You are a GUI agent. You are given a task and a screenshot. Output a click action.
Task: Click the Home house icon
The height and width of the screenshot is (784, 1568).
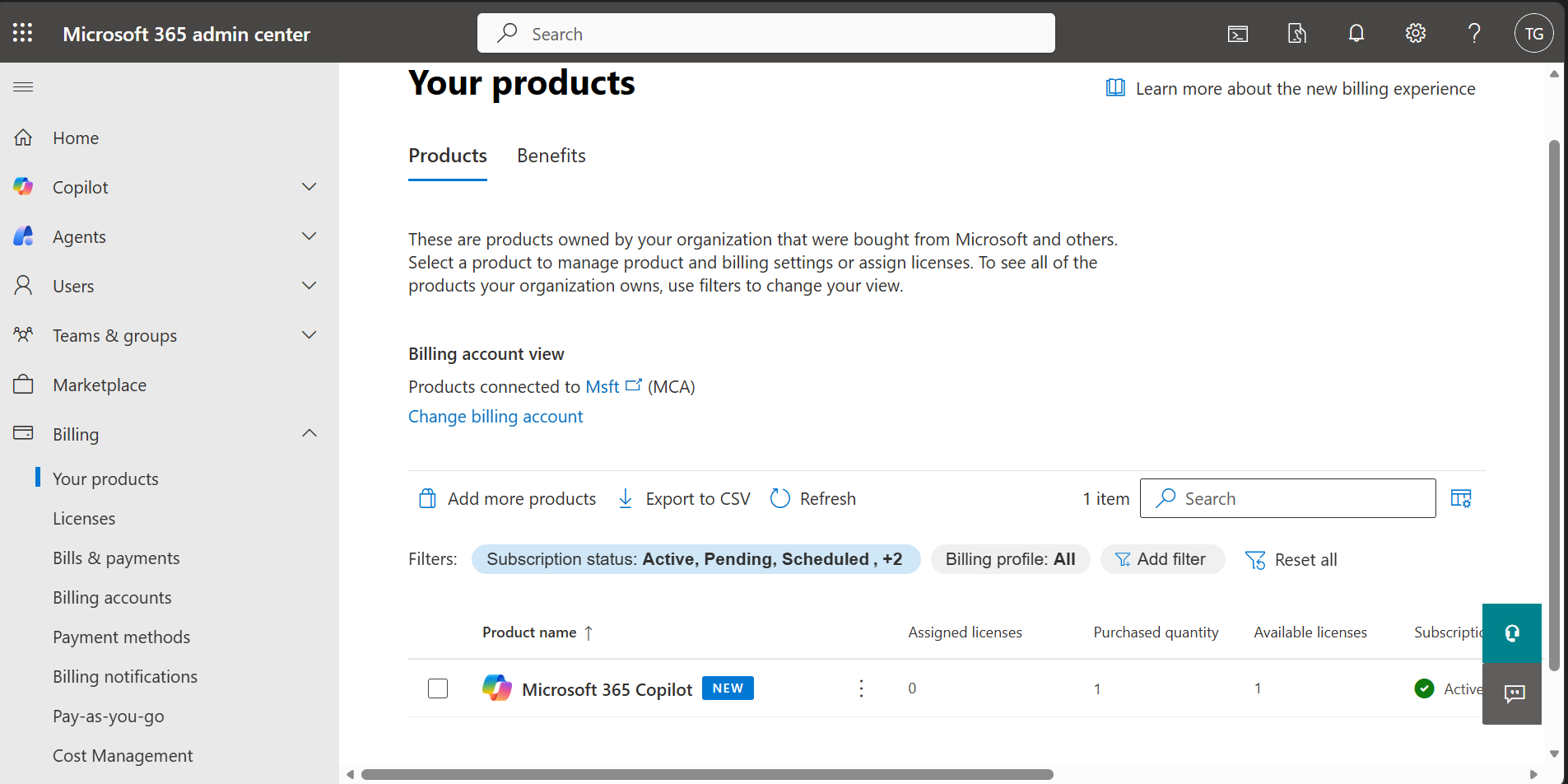pos(23,138)
